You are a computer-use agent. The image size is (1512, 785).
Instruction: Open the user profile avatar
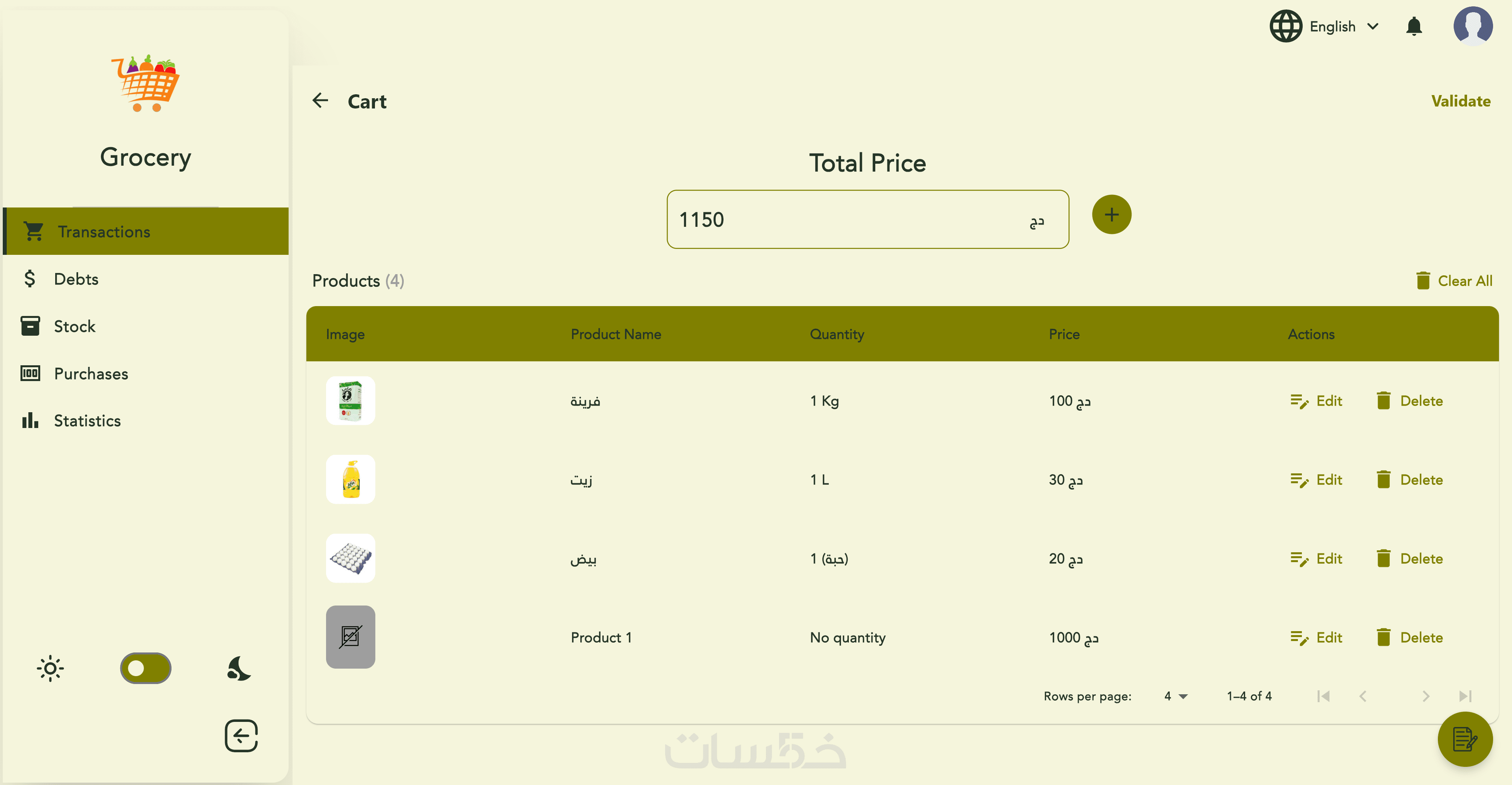[1472, 26]
